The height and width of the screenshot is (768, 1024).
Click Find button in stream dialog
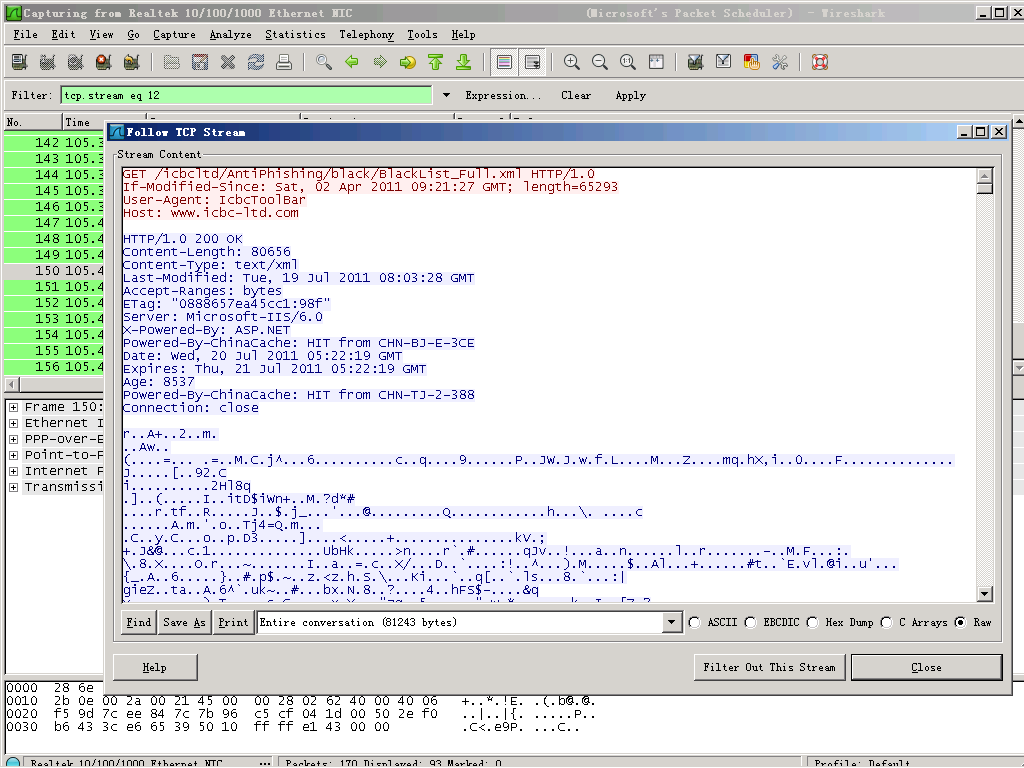pos(138,622)
